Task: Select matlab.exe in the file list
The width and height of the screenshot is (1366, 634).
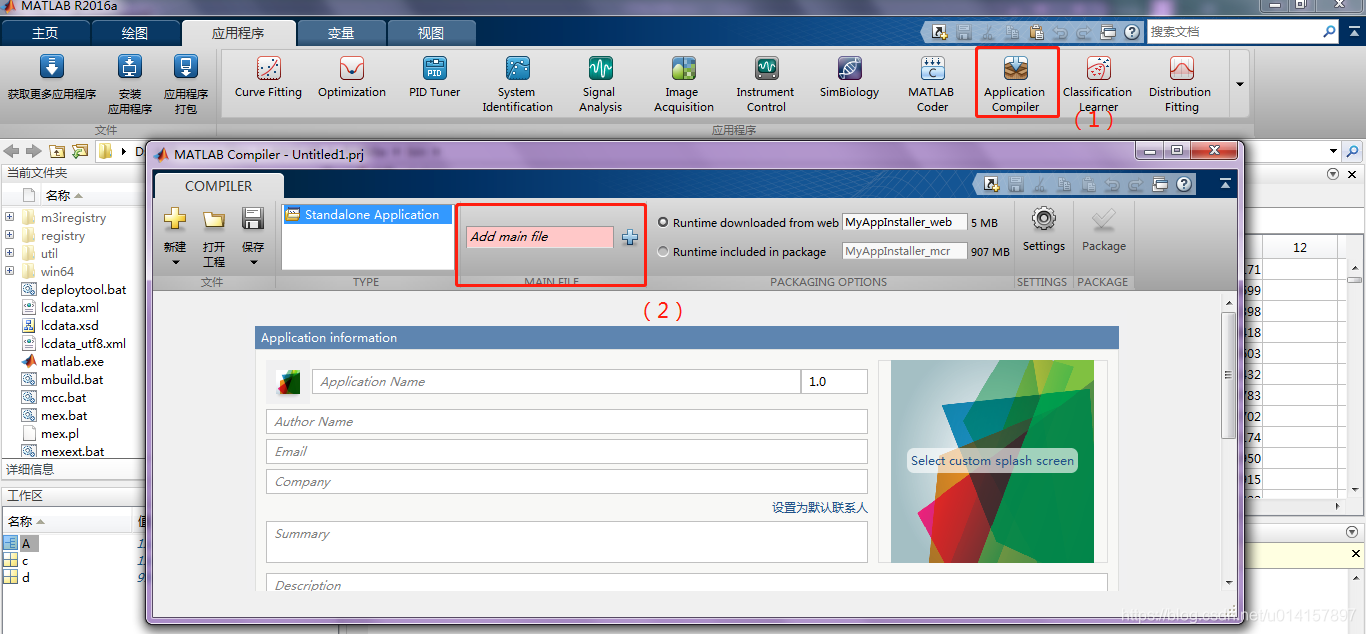Action: pos(72,361)
